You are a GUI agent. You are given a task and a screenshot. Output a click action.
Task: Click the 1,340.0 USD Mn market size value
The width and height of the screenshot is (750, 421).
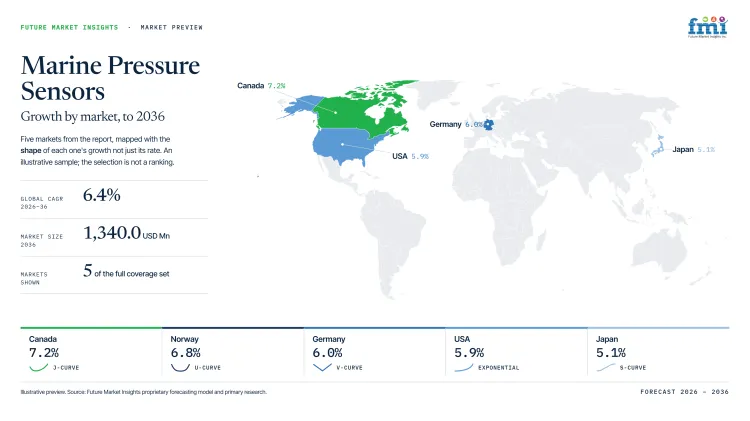[127, 233]
